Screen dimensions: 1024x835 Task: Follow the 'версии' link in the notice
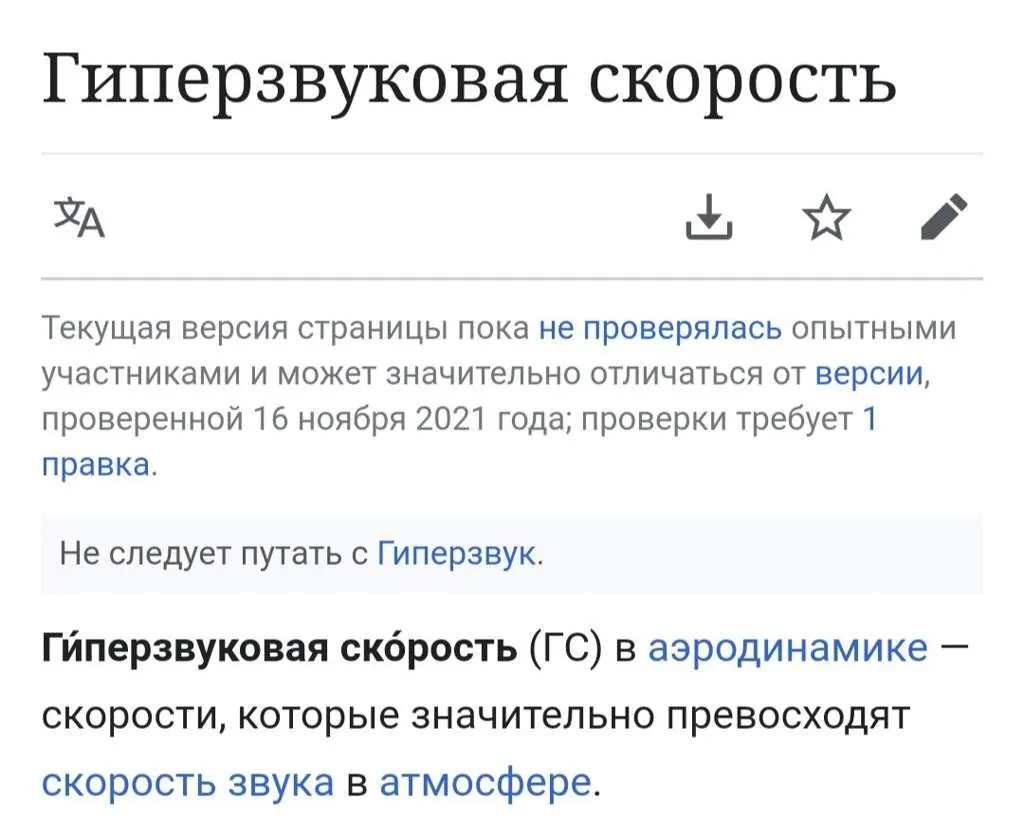pyautogui.click(x=870, y=374)
